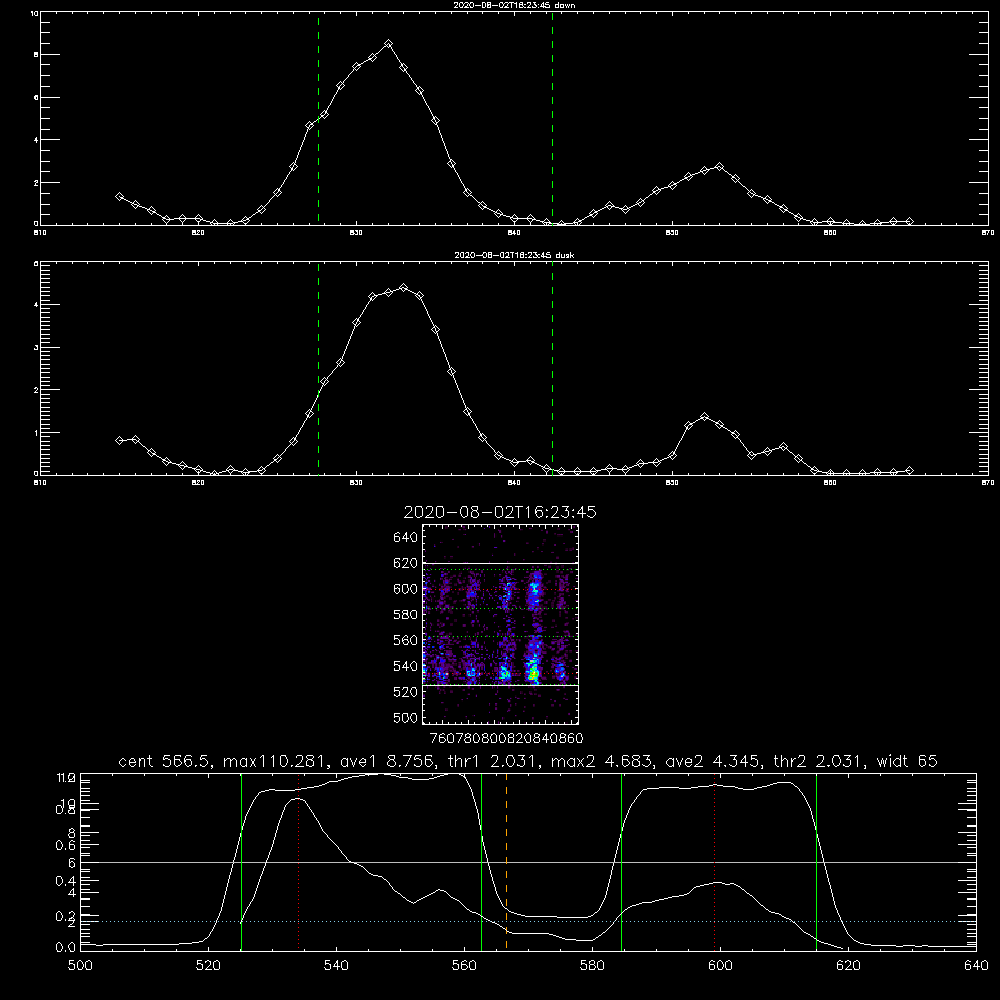Click the heat map y-axis label 520
1000x1000 pixels.
click(x=405, y=692)
